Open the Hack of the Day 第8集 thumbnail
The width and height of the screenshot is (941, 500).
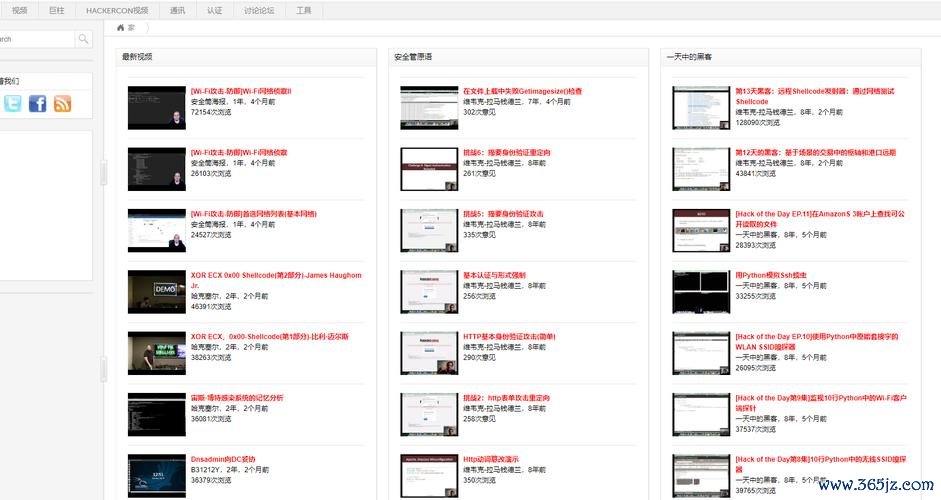tap(701, 475)
